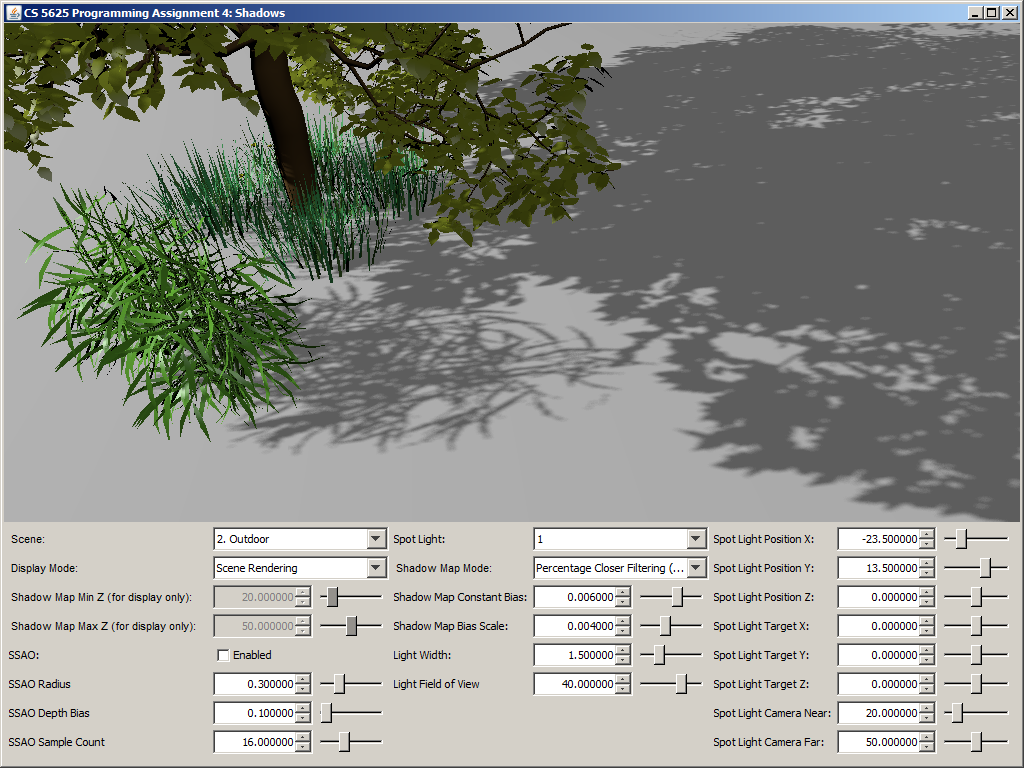Click the SSAO Depth Bias slider
Viewport: 1024px width, 768px height.
[x=350, y=713]
